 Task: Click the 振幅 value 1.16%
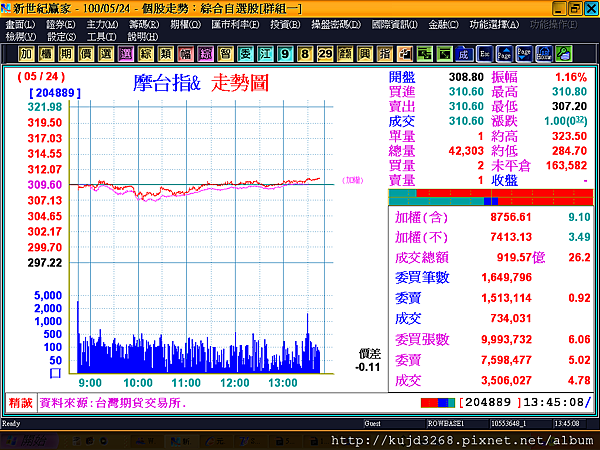571,77
